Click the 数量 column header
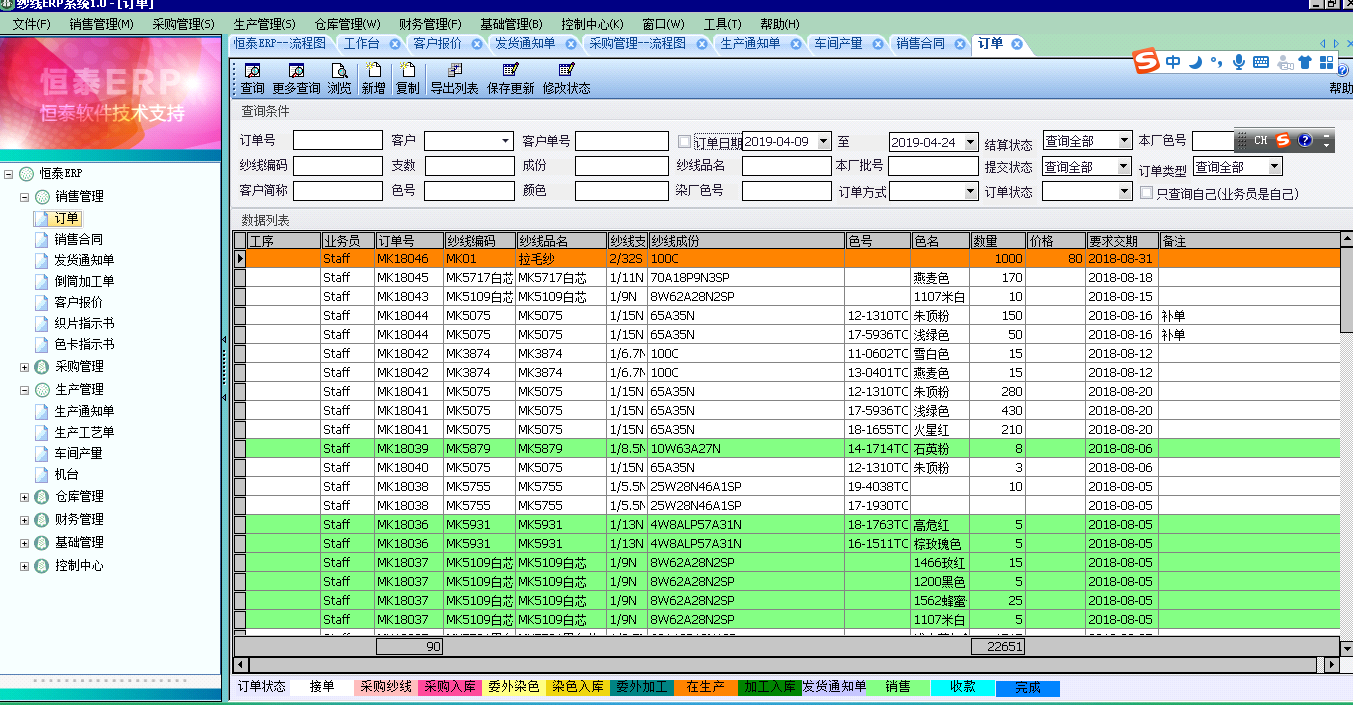Viewport: 1353px width, 705px height. [997, 241]
